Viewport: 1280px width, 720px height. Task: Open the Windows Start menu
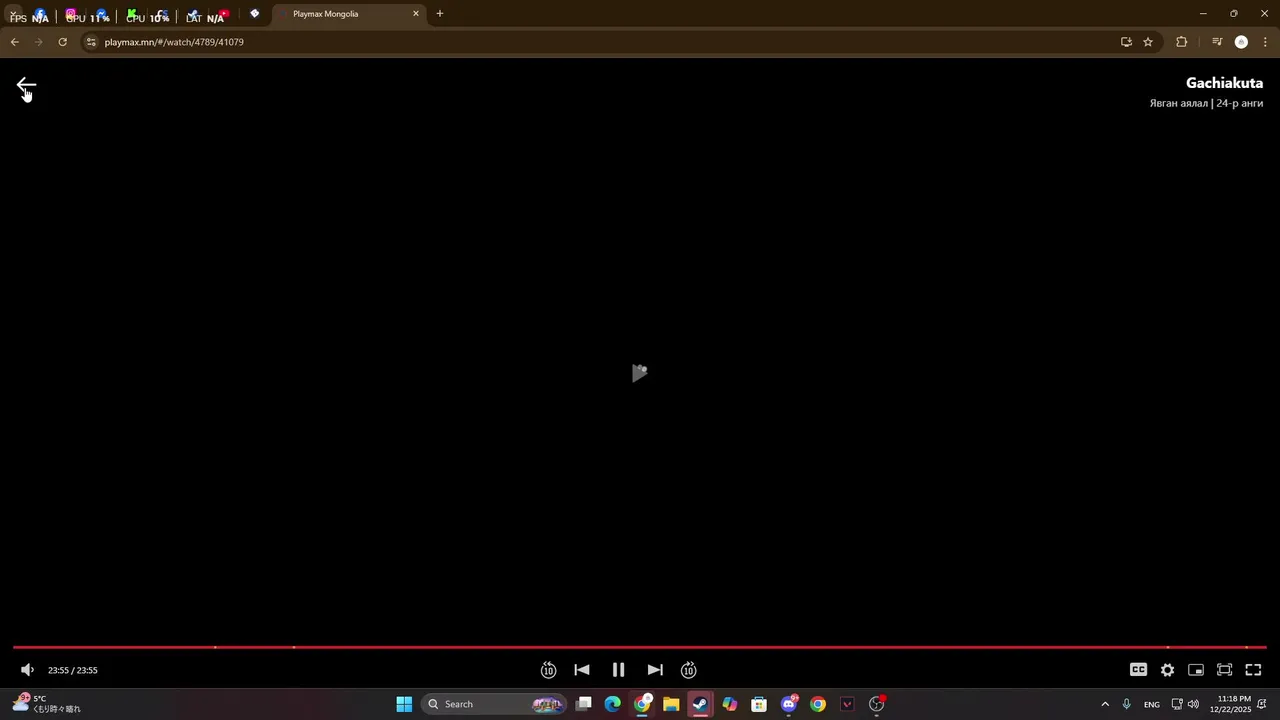pos(404,704)
